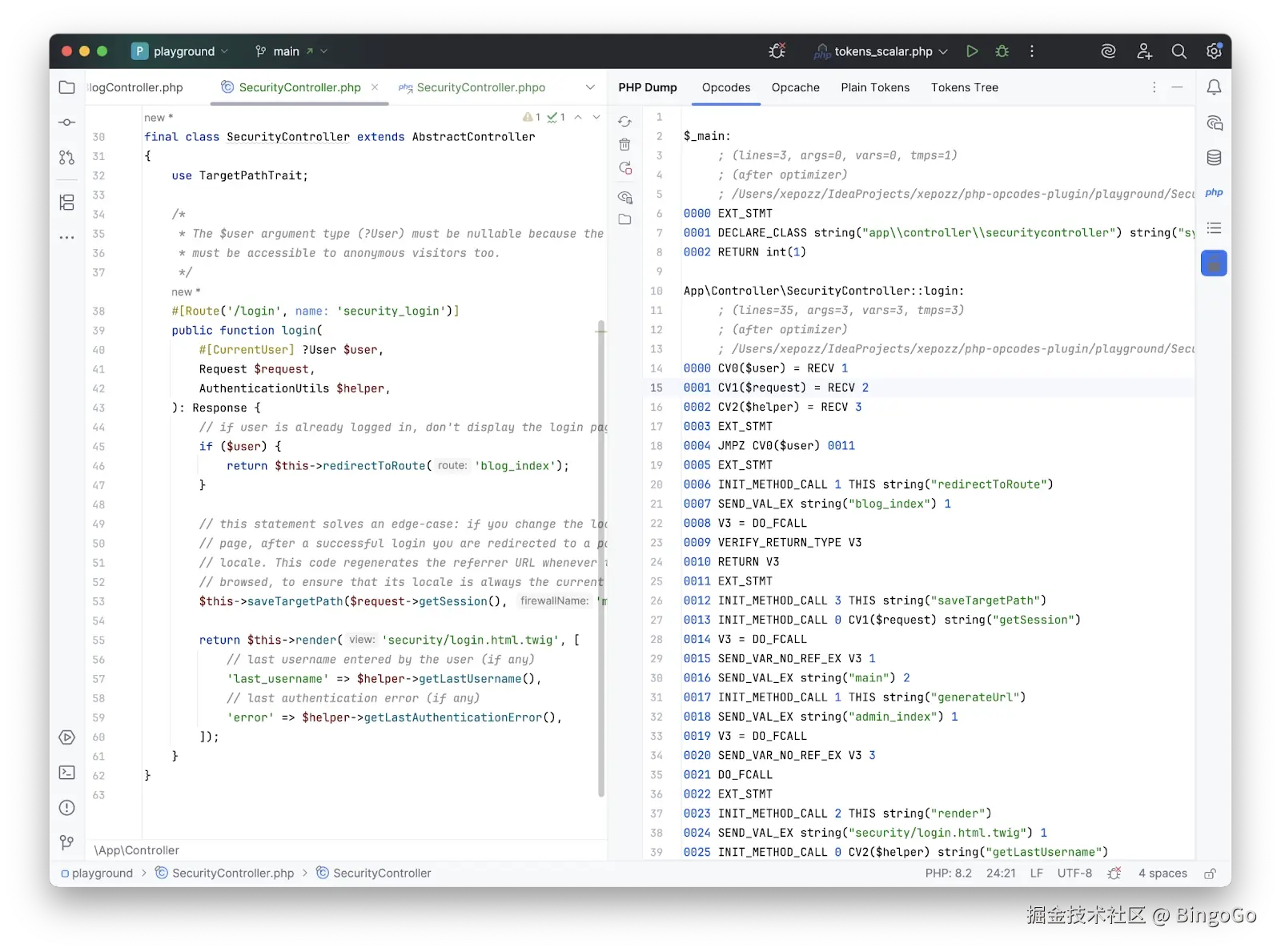1281x952 pixels.
Task: Open Search Everywhere with the magnifier icon
Action: [1179, 50]
